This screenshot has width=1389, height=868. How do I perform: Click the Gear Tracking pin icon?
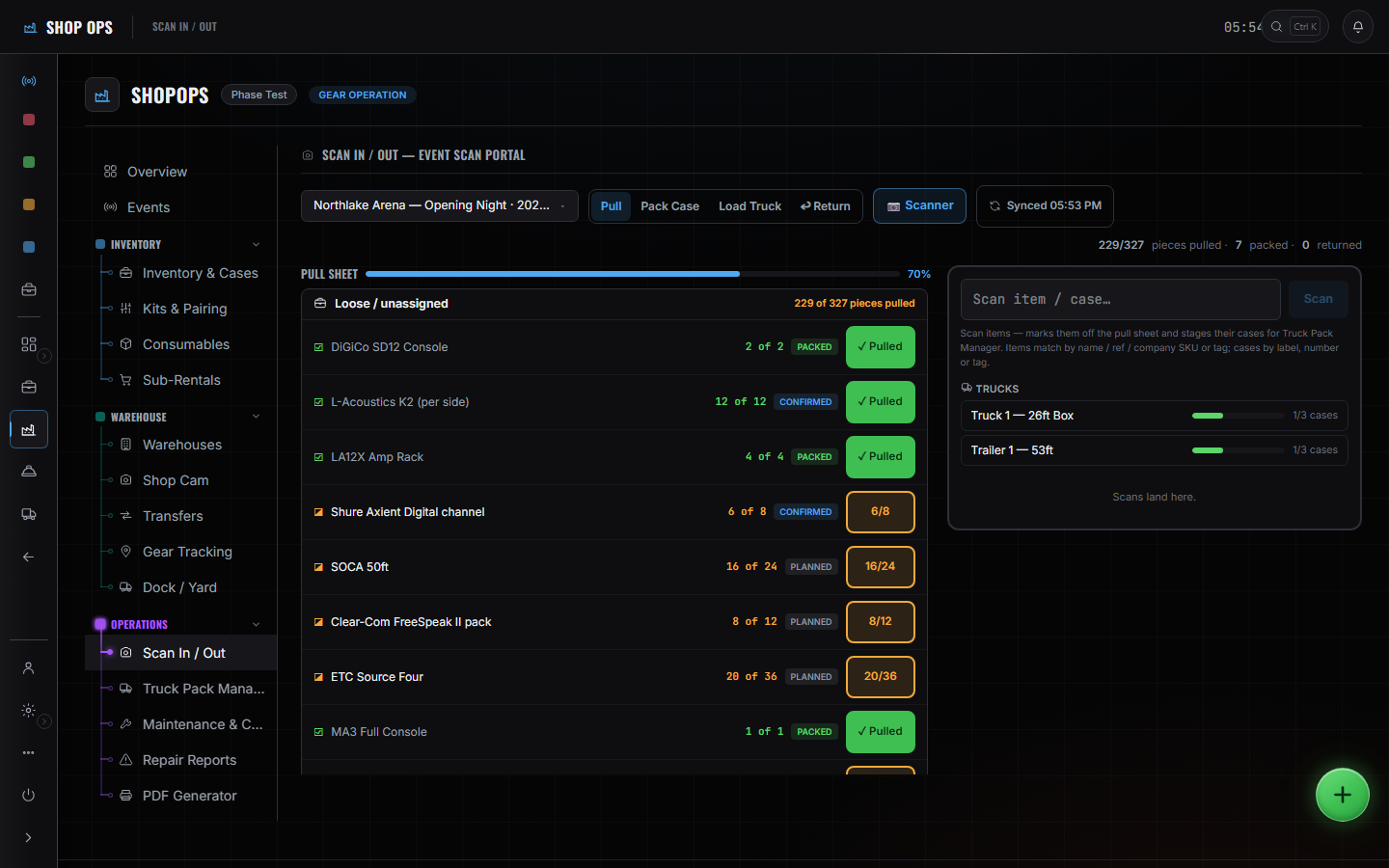(125, 552)
